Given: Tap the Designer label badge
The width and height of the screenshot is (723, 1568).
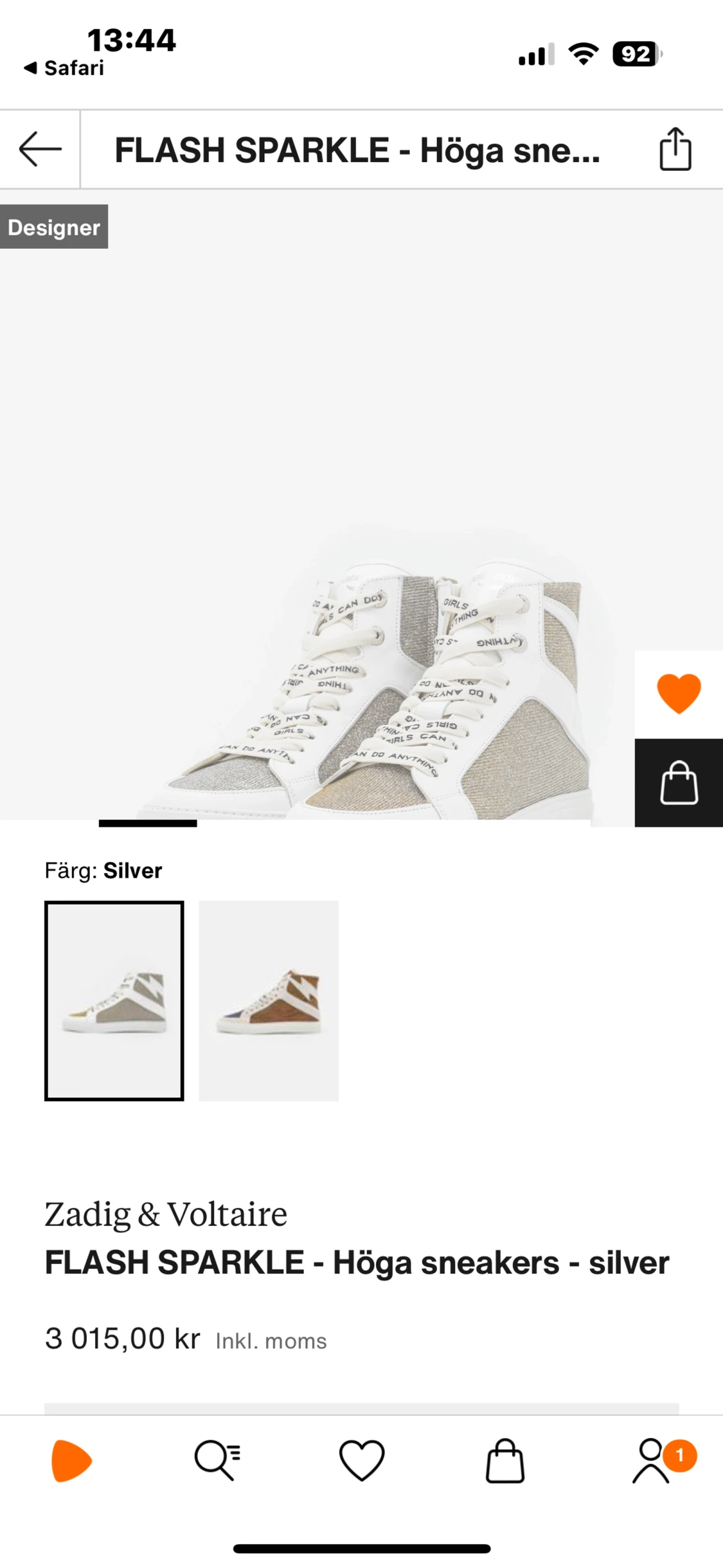Looking at the screenshot, I should (54, 227).
